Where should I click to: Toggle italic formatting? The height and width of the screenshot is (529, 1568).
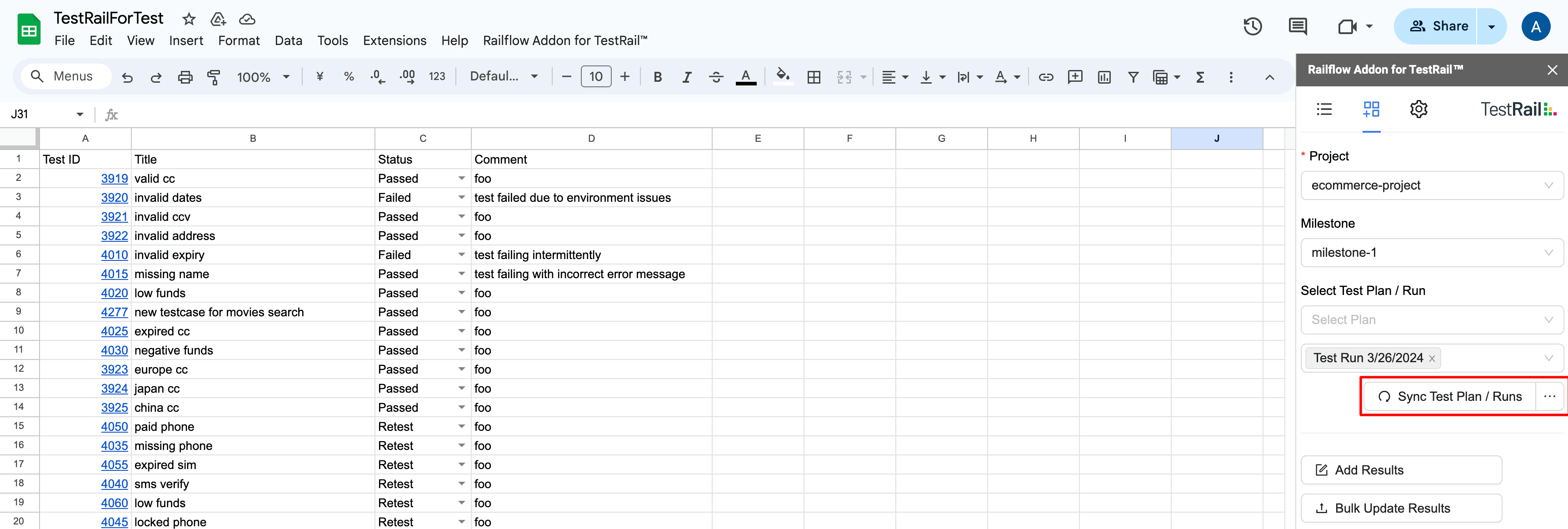(687, 77)
